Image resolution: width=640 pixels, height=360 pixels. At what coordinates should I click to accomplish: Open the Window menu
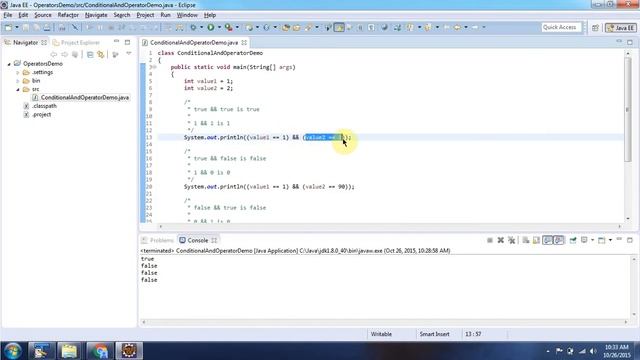[187, 15]
